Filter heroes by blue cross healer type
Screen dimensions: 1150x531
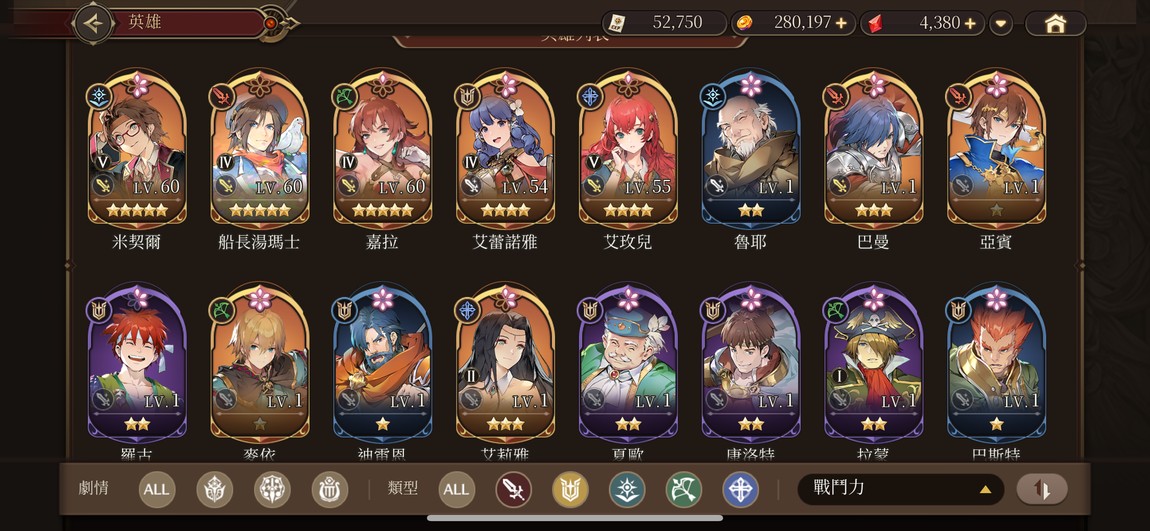[x=741, y=490]
